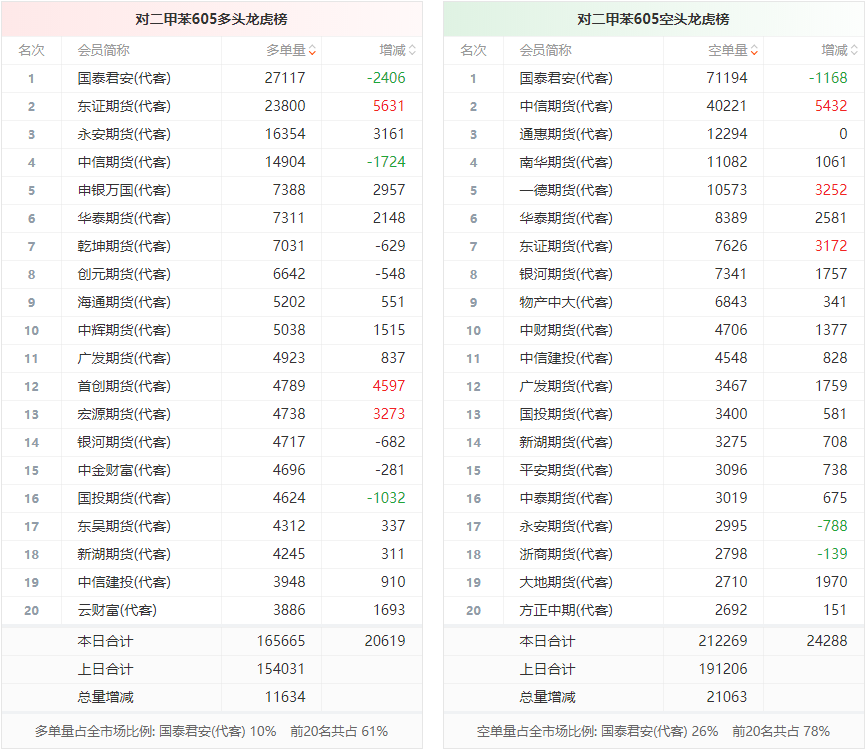
Task: Click 东吴期货(代客) member name
Action: 124,526
